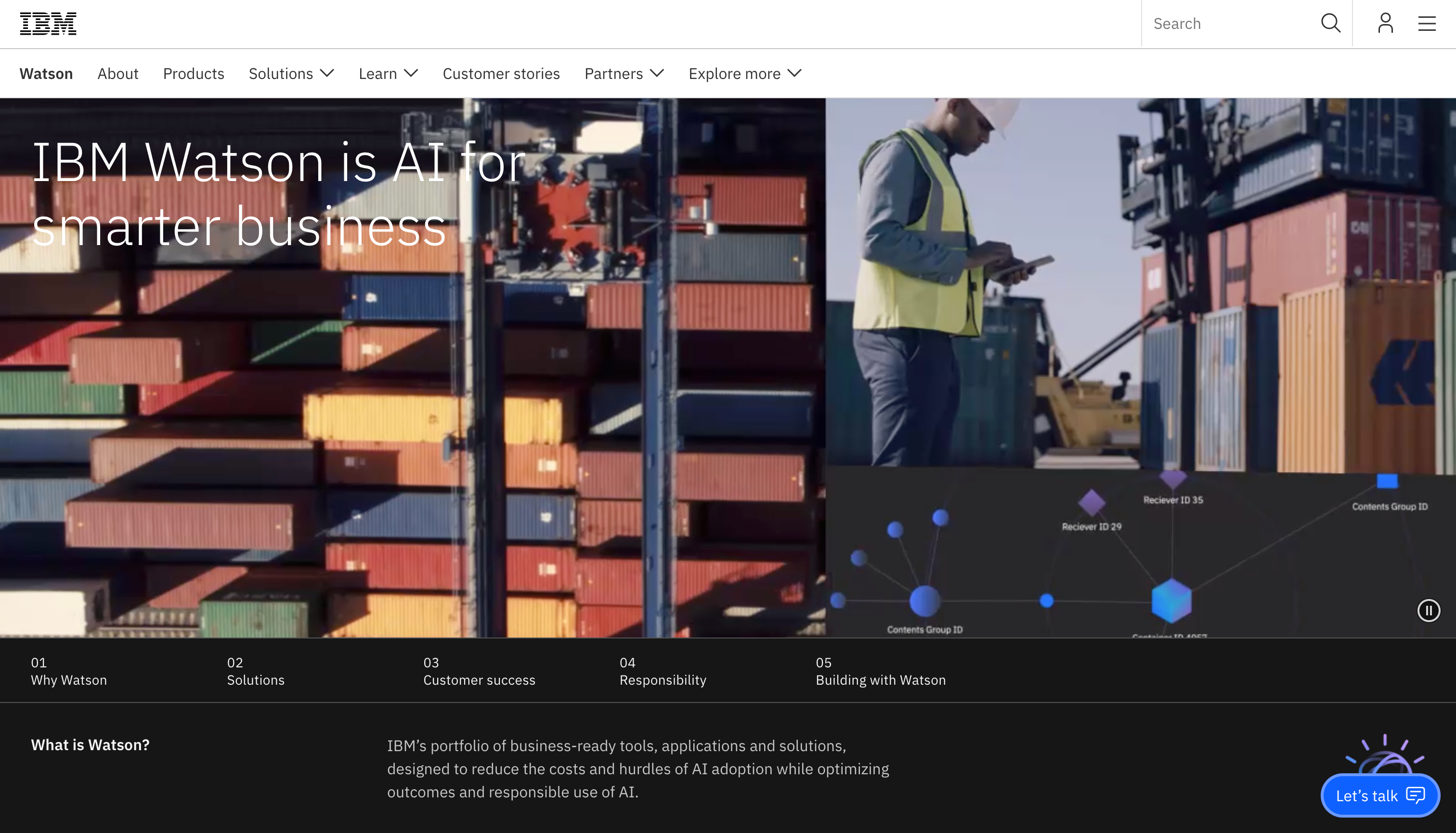The image size is (1456, 833).
Task: Go to the About page
Action: click(118, 73)
